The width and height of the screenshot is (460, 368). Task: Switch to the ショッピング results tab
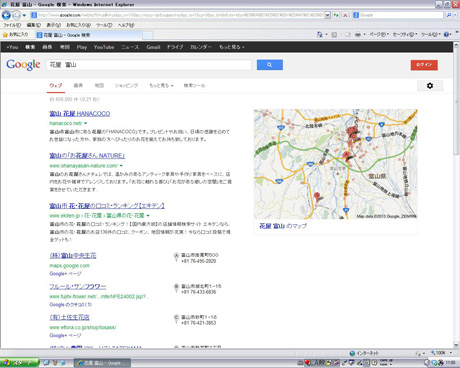coord(126,85)
